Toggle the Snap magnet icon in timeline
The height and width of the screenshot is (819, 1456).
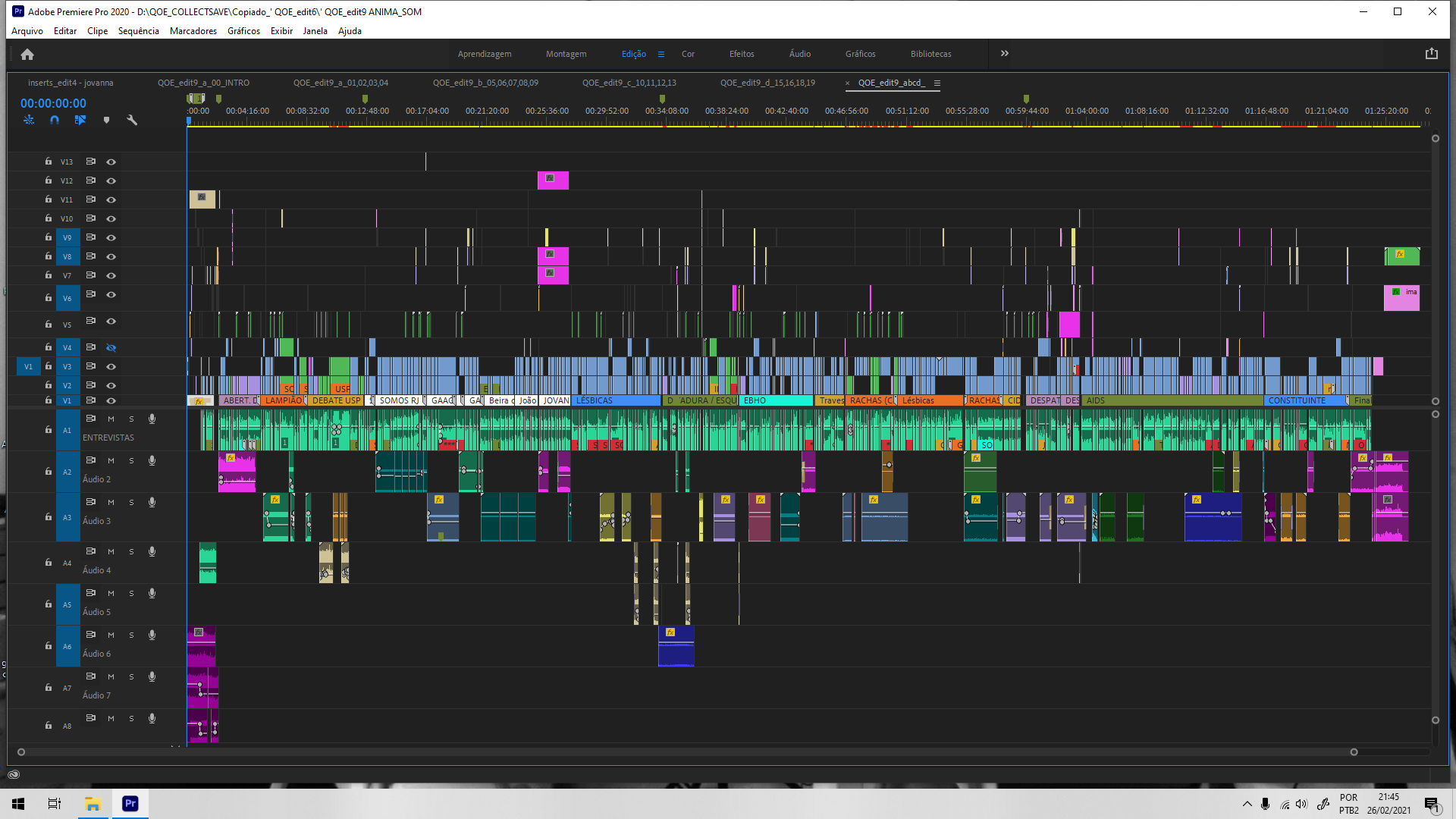[x=55, y=120]
